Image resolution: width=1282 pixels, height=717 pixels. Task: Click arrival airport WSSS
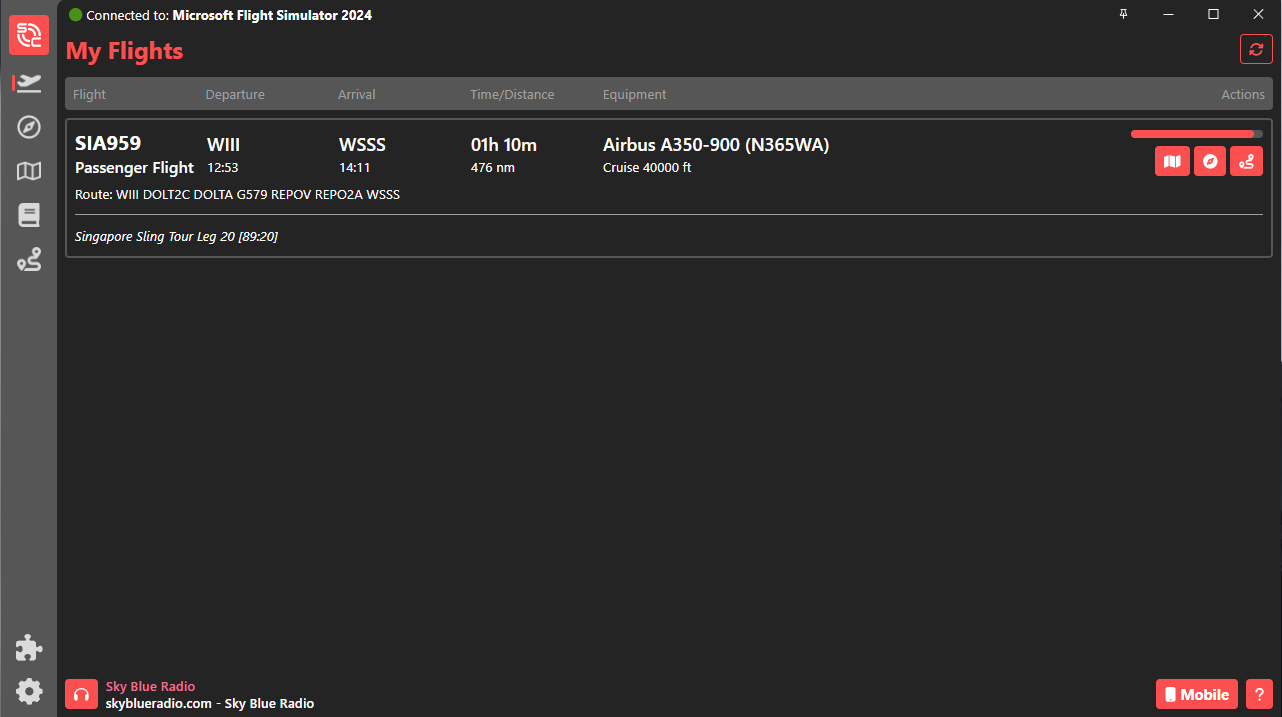coord(362,145)
